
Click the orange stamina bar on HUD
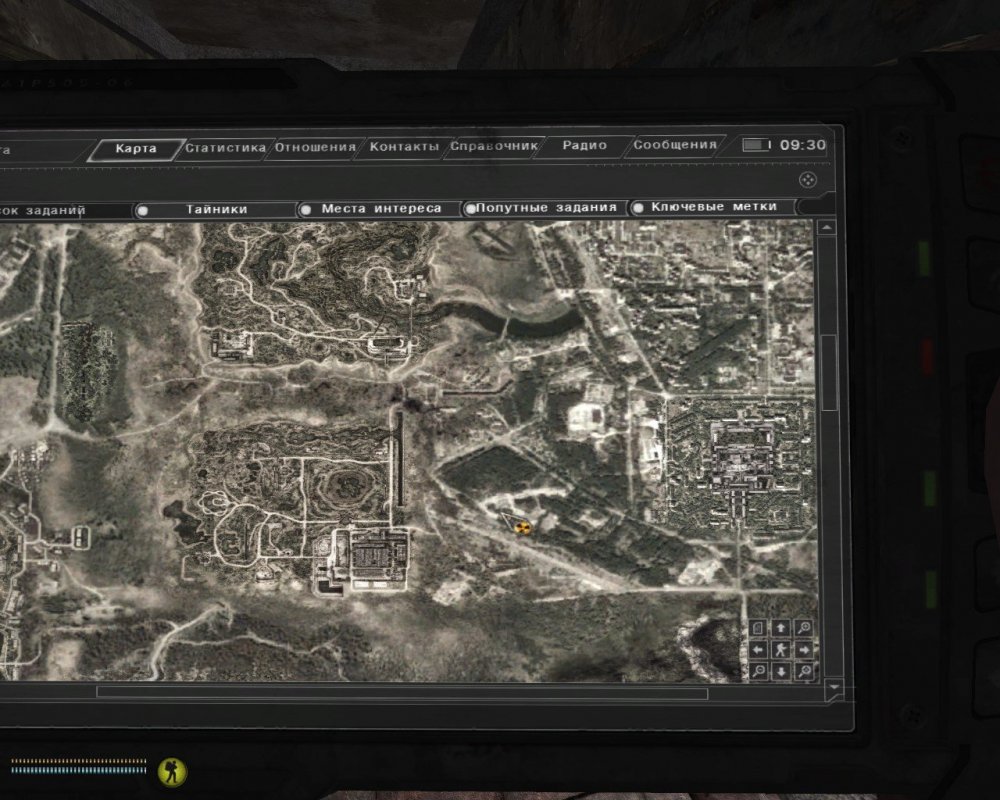(x=78, y=761)
